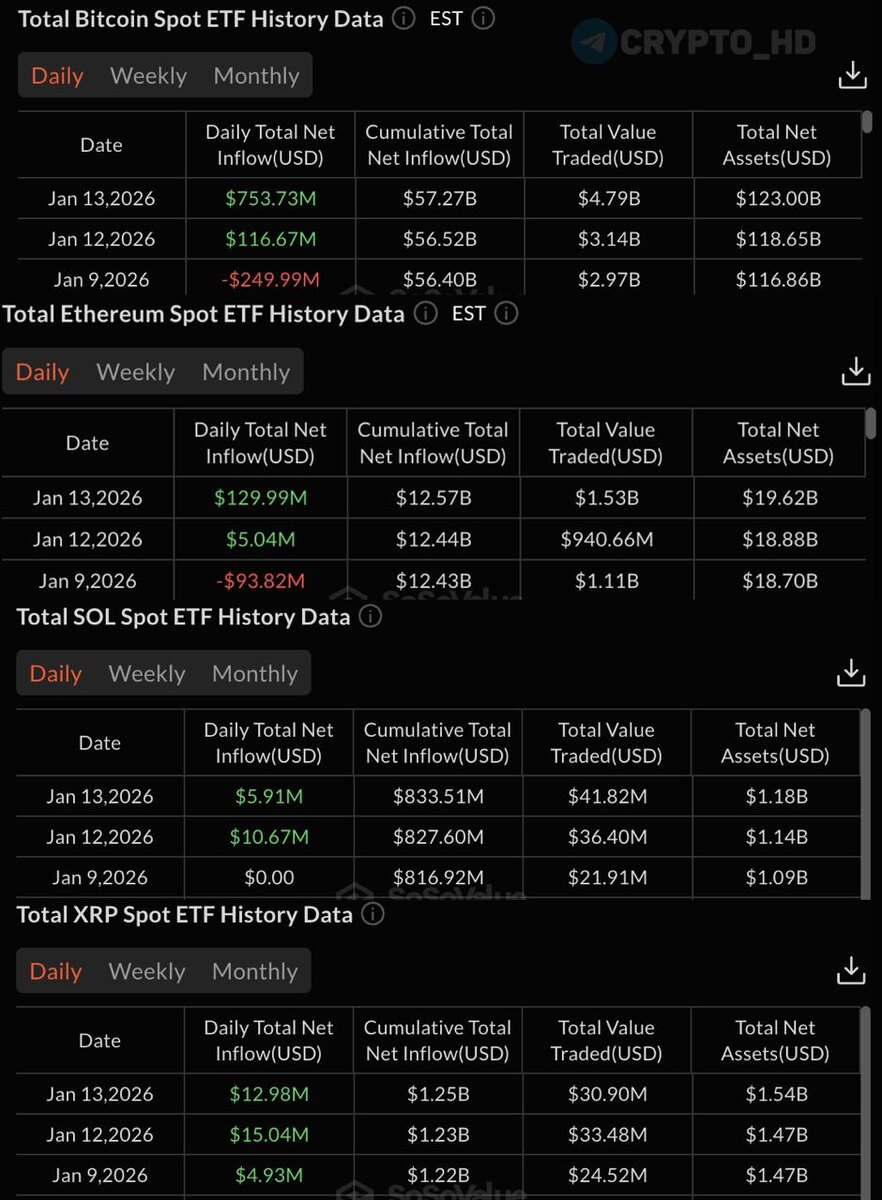Image resolution: width=882 pixels, height=1200 pixels.
Task: Show Monthly view for Ethereum ETF data
Action: pos(246,372)
